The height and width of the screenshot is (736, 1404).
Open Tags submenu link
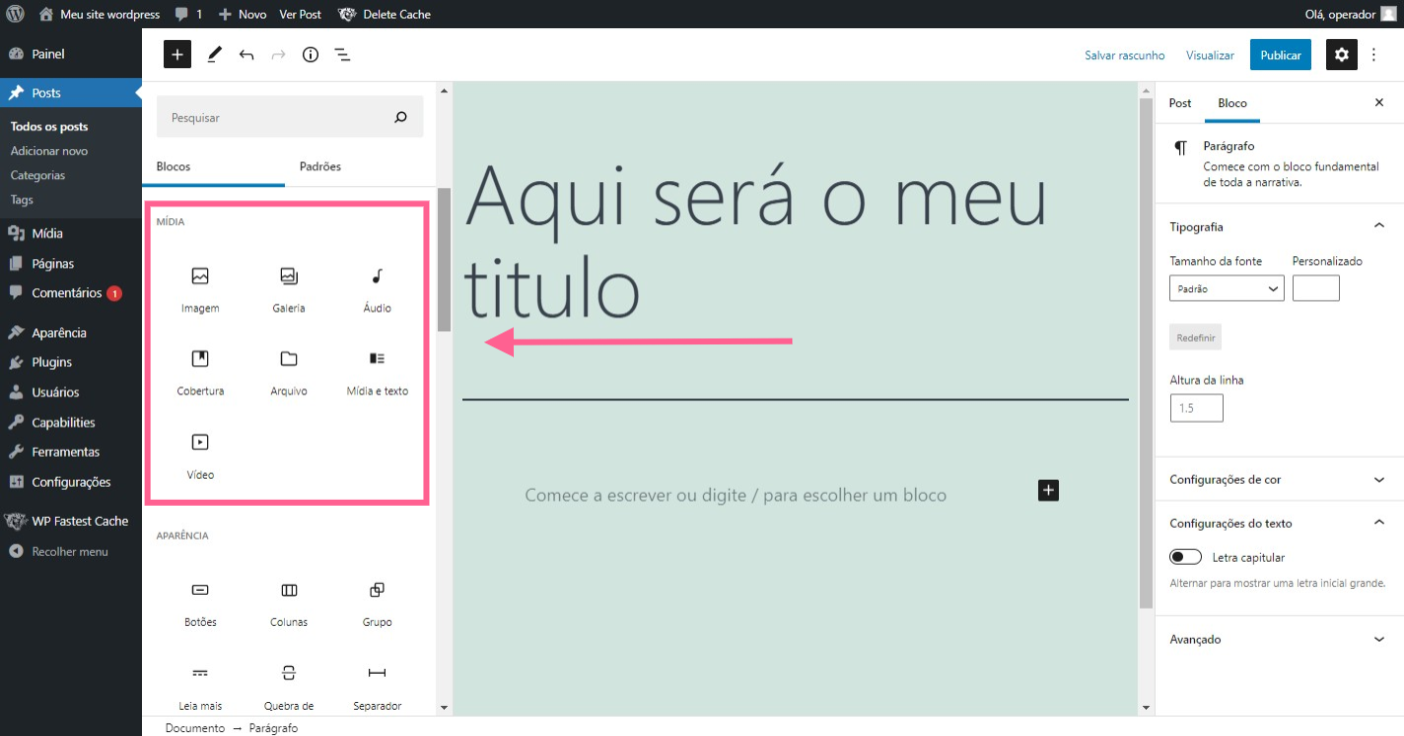pos(22,199)
